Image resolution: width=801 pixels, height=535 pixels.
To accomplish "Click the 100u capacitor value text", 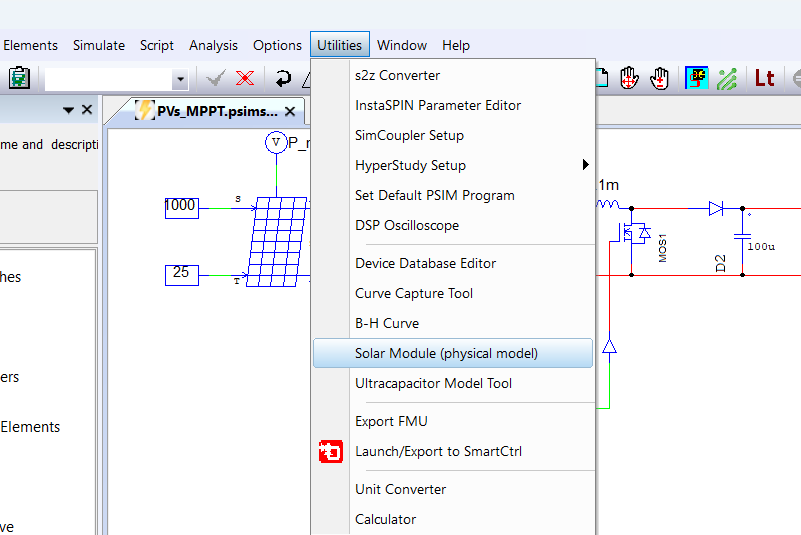I will (x=761, y=247).
